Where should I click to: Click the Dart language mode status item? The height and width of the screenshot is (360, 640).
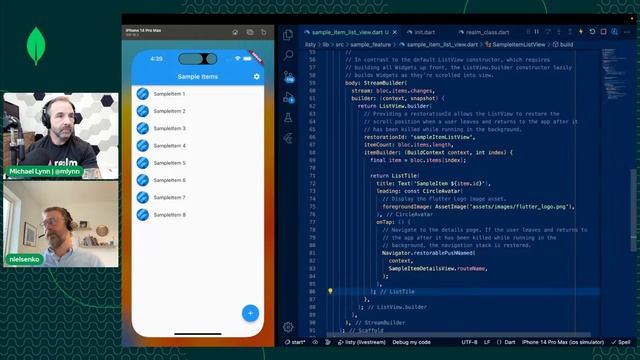click(506, 342)
